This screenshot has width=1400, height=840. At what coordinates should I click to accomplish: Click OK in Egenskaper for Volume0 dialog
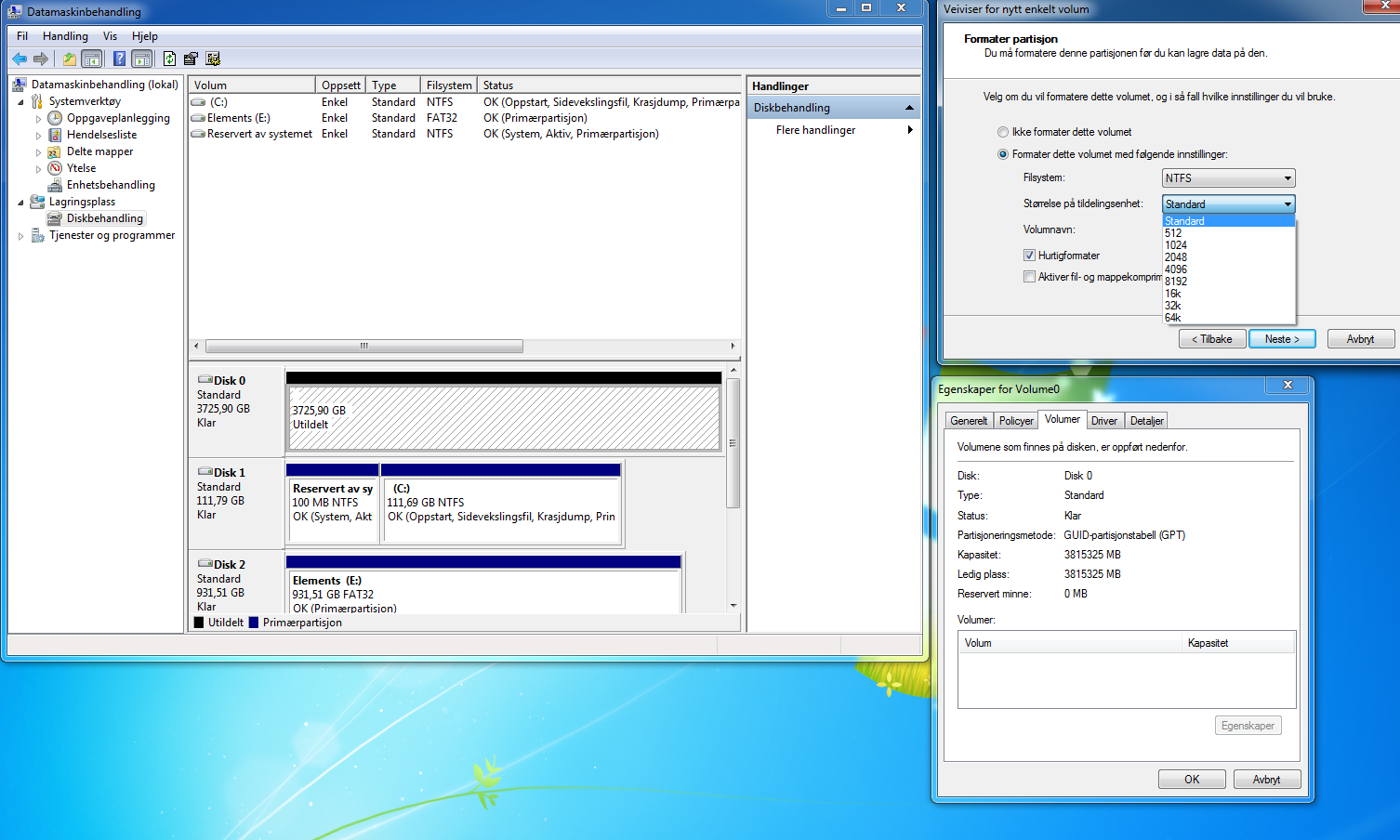pos(1192,780)
